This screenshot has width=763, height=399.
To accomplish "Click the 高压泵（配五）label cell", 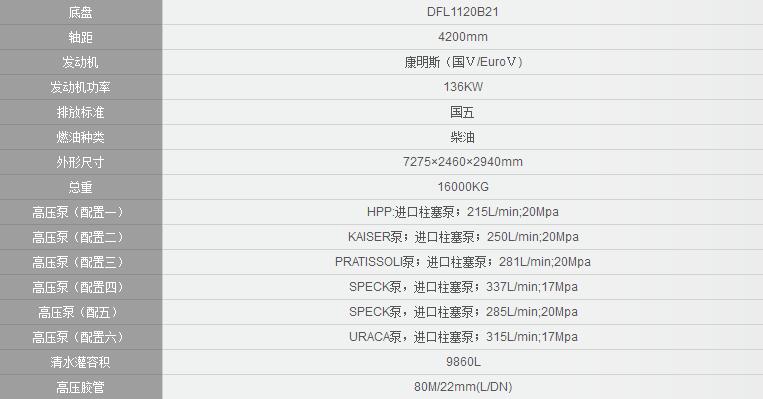I will 81,312.
